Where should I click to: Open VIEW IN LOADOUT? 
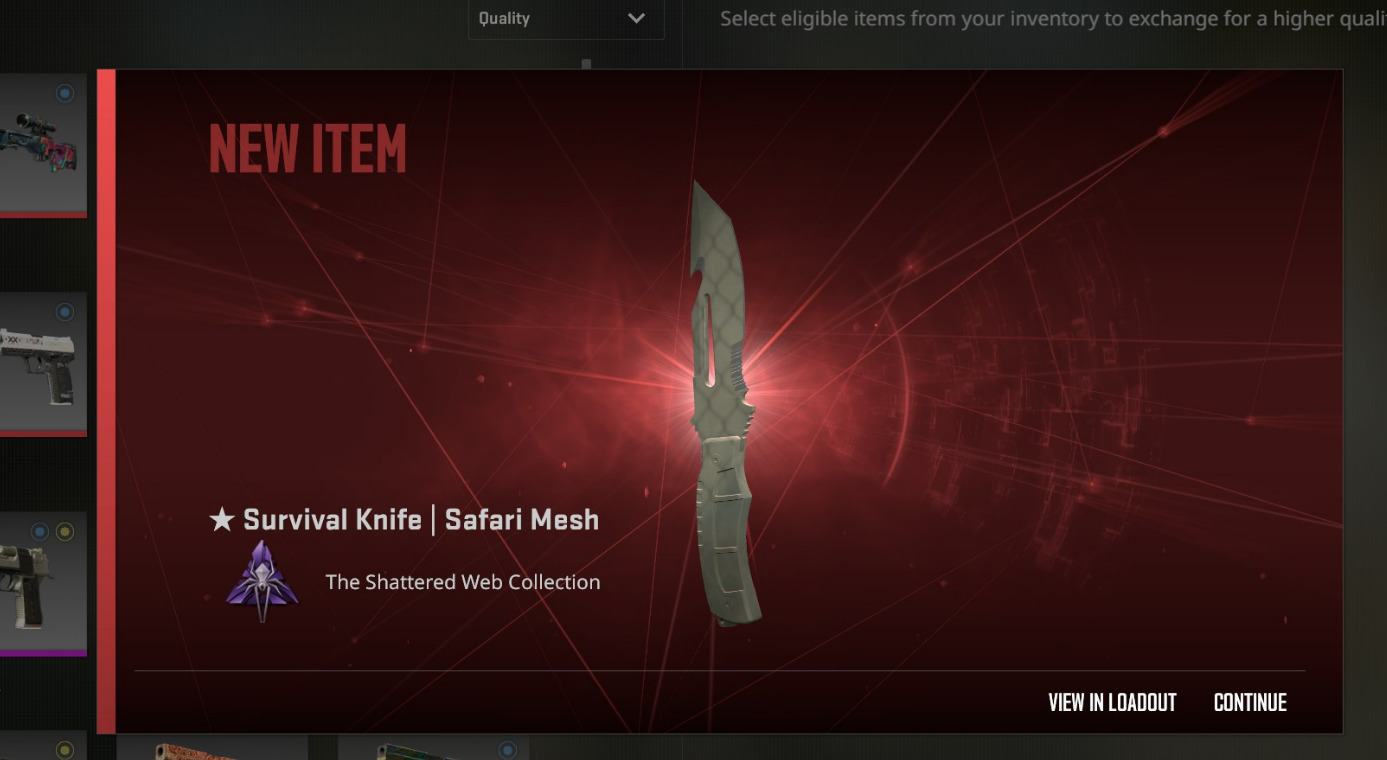[1112, 703]
